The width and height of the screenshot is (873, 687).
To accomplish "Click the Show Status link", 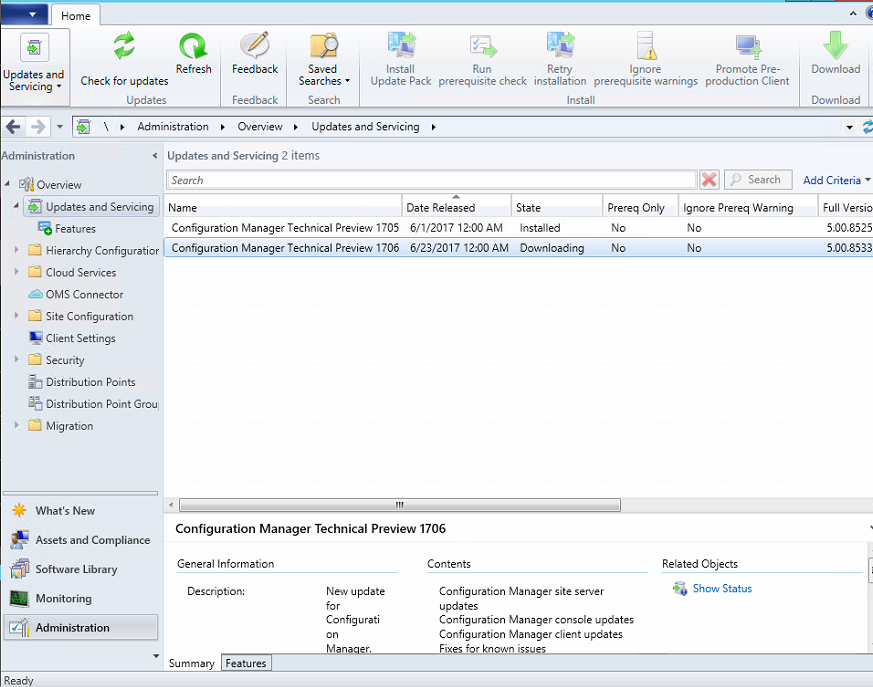I will [722, 588].
